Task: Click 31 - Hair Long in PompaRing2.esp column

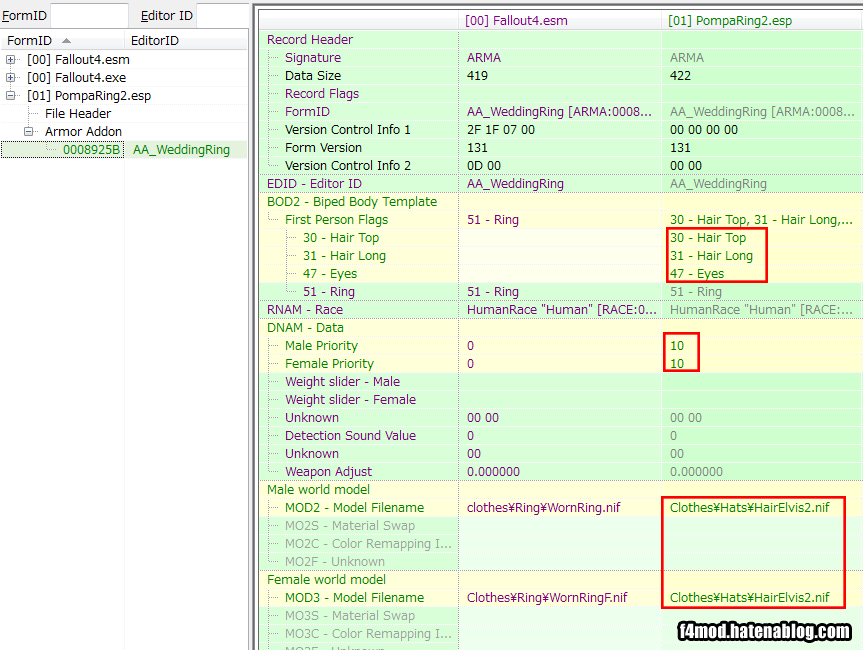Action: point(711,256)
